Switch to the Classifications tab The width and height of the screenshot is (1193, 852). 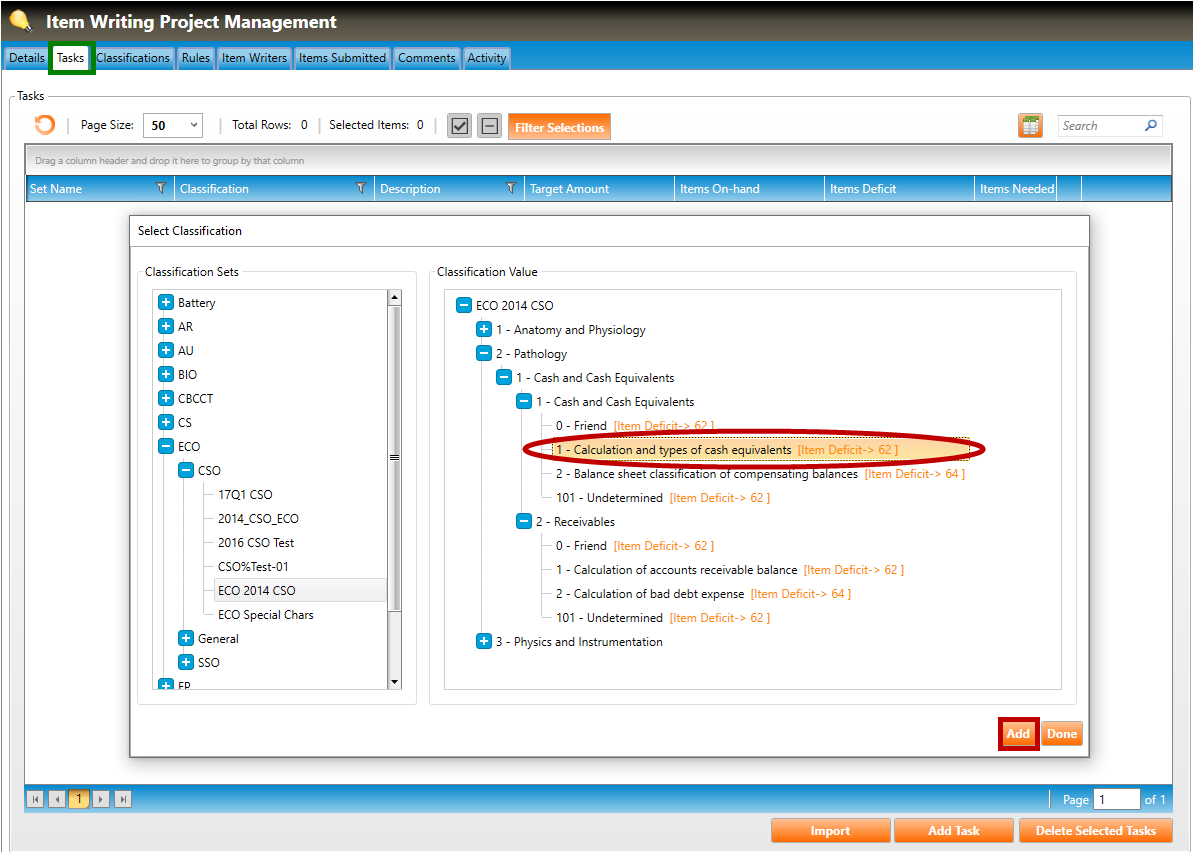coord(133,58)
